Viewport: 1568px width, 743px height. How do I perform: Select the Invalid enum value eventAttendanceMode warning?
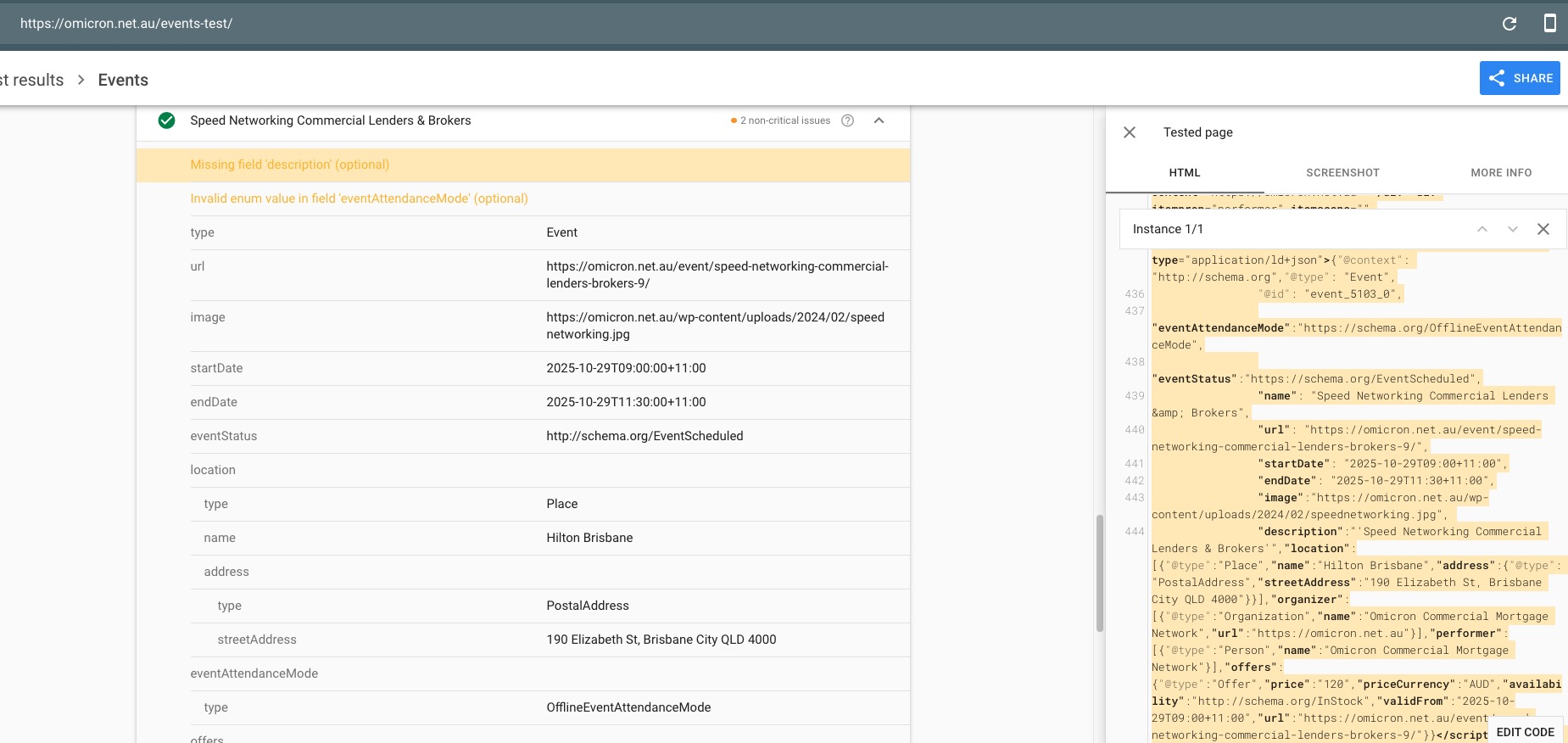(x=523, y=198)
